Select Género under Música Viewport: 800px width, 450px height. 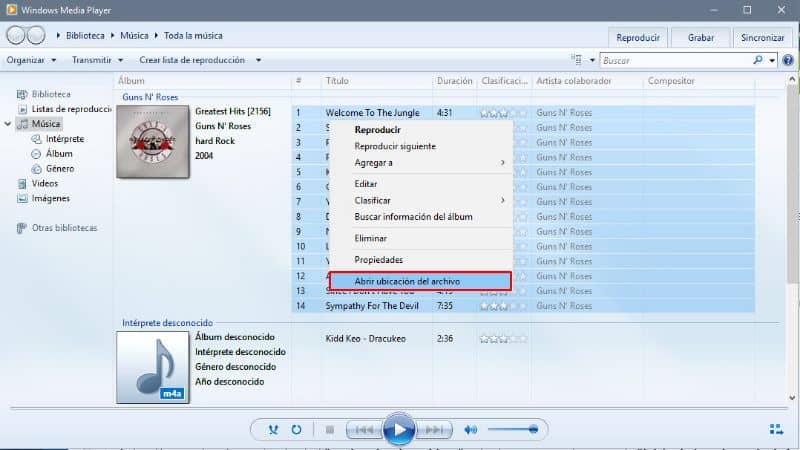pos(60,168)
